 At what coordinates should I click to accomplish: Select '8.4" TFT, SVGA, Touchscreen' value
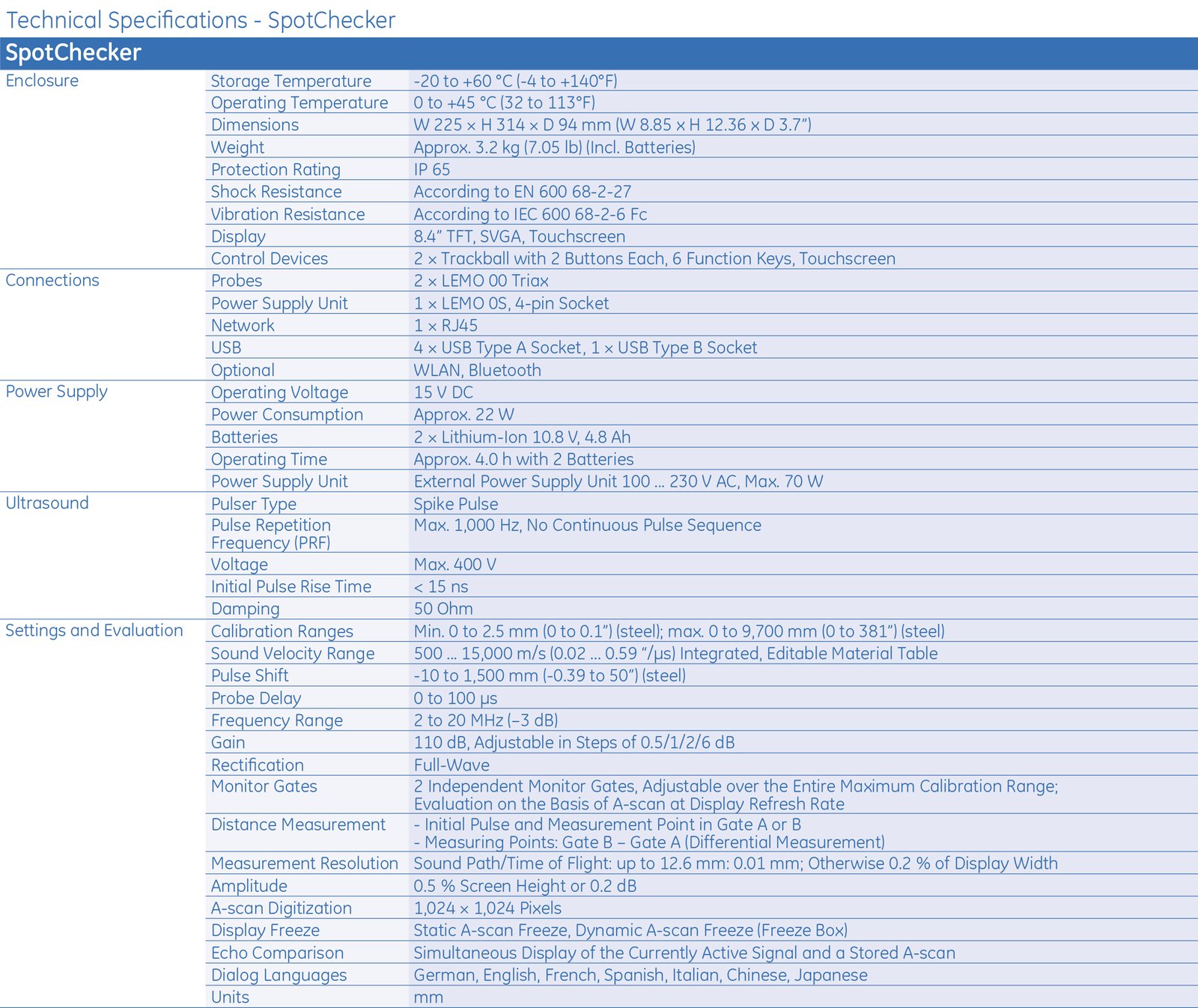(x=520, y=237)
